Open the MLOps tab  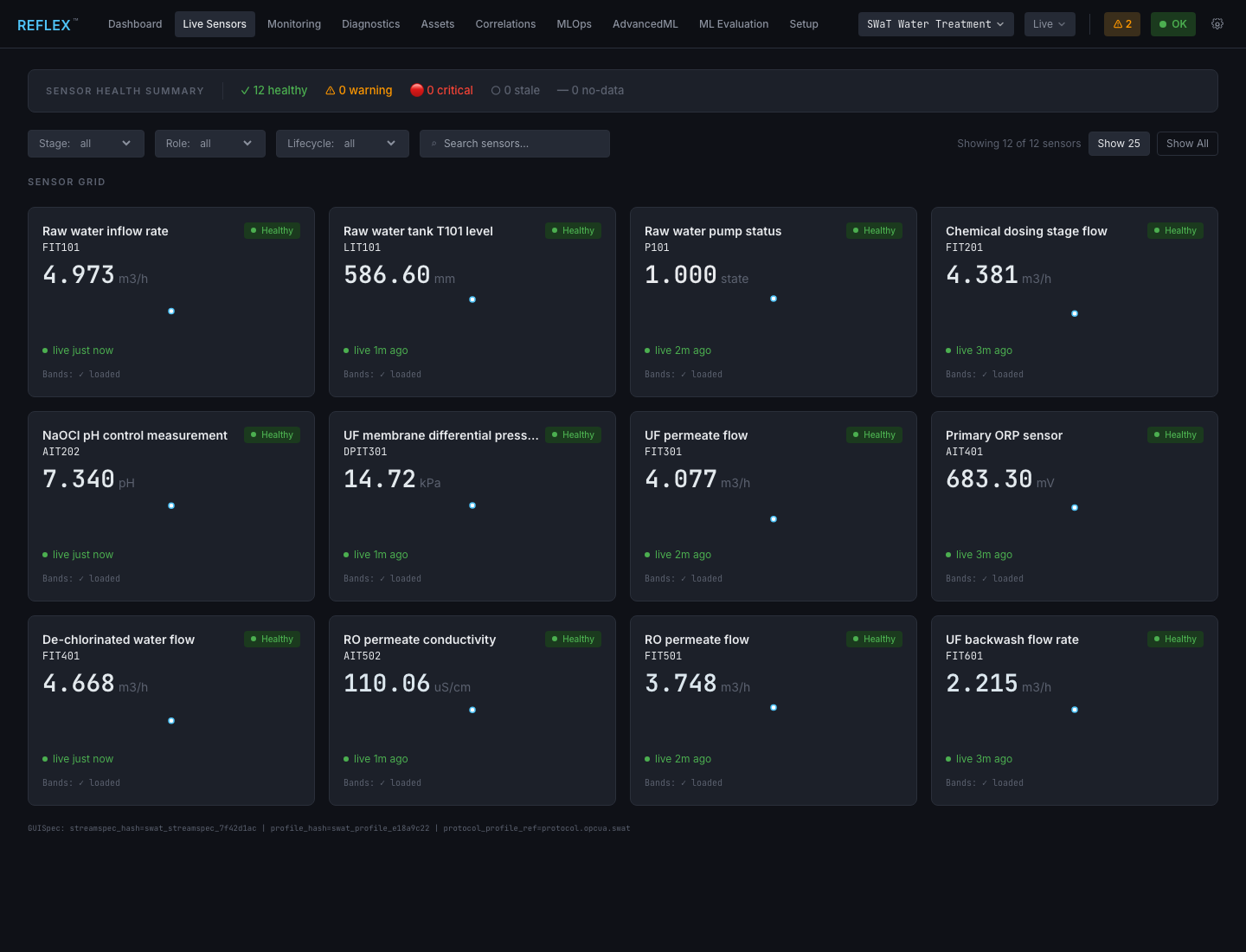point(575,24)
